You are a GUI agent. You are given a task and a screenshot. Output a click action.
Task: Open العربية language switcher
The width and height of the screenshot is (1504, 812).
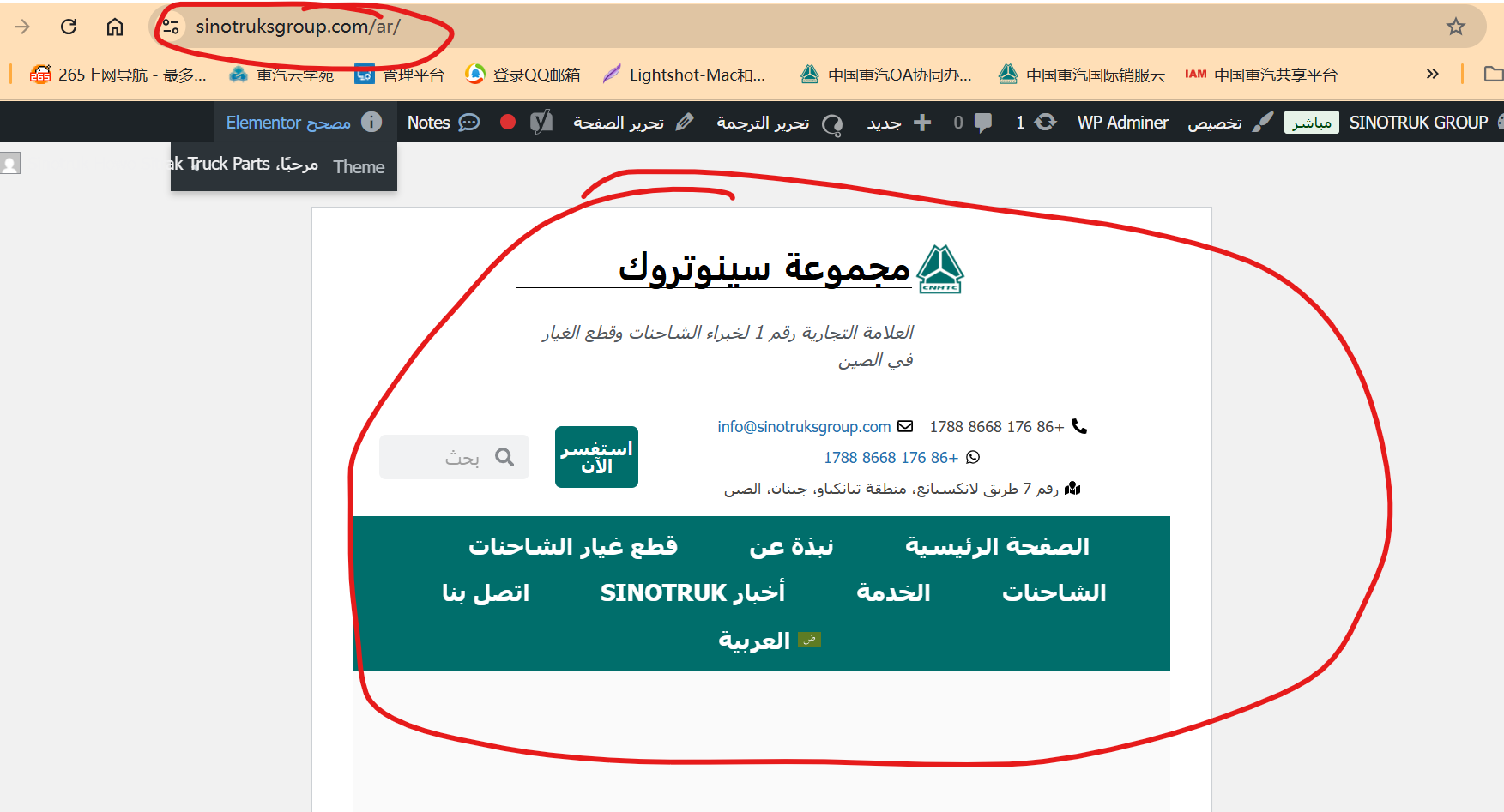pos(769,641)
